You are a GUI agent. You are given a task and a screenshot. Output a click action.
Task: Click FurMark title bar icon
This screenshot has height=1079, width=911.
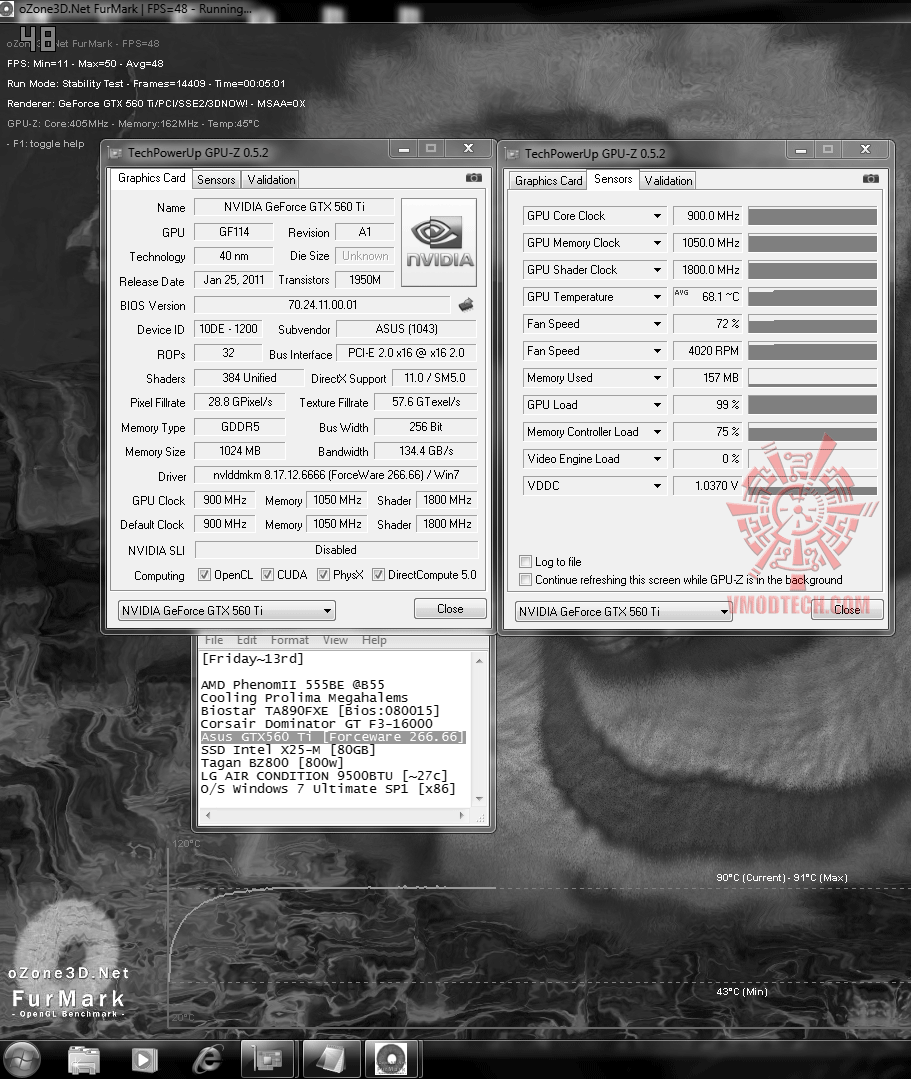pyautogui.click(x=7, y=9)
